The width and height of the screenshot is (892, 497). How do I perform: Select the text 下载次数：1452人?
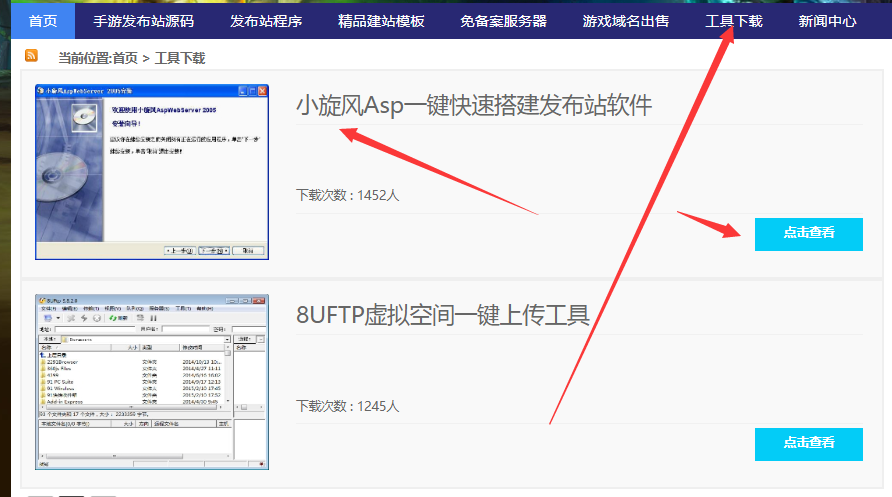tap(348, 195)
